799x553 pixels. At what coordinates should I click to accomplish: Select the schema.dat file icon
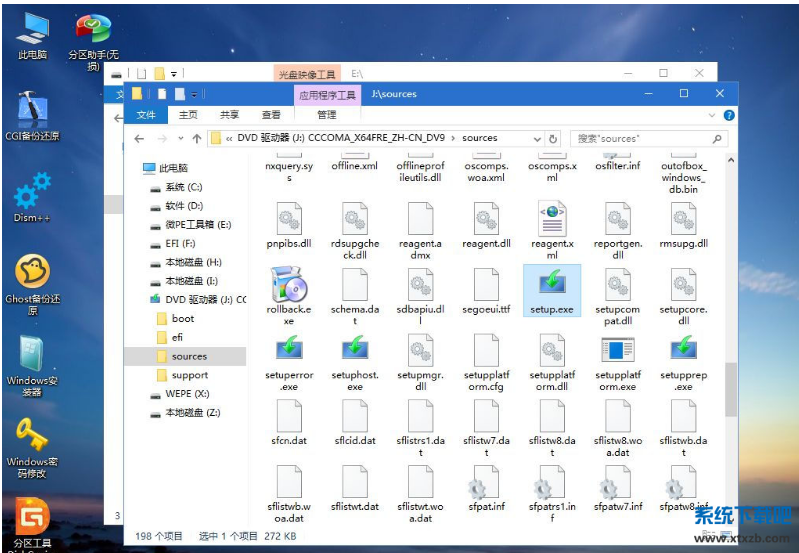(x=355, y=284)
